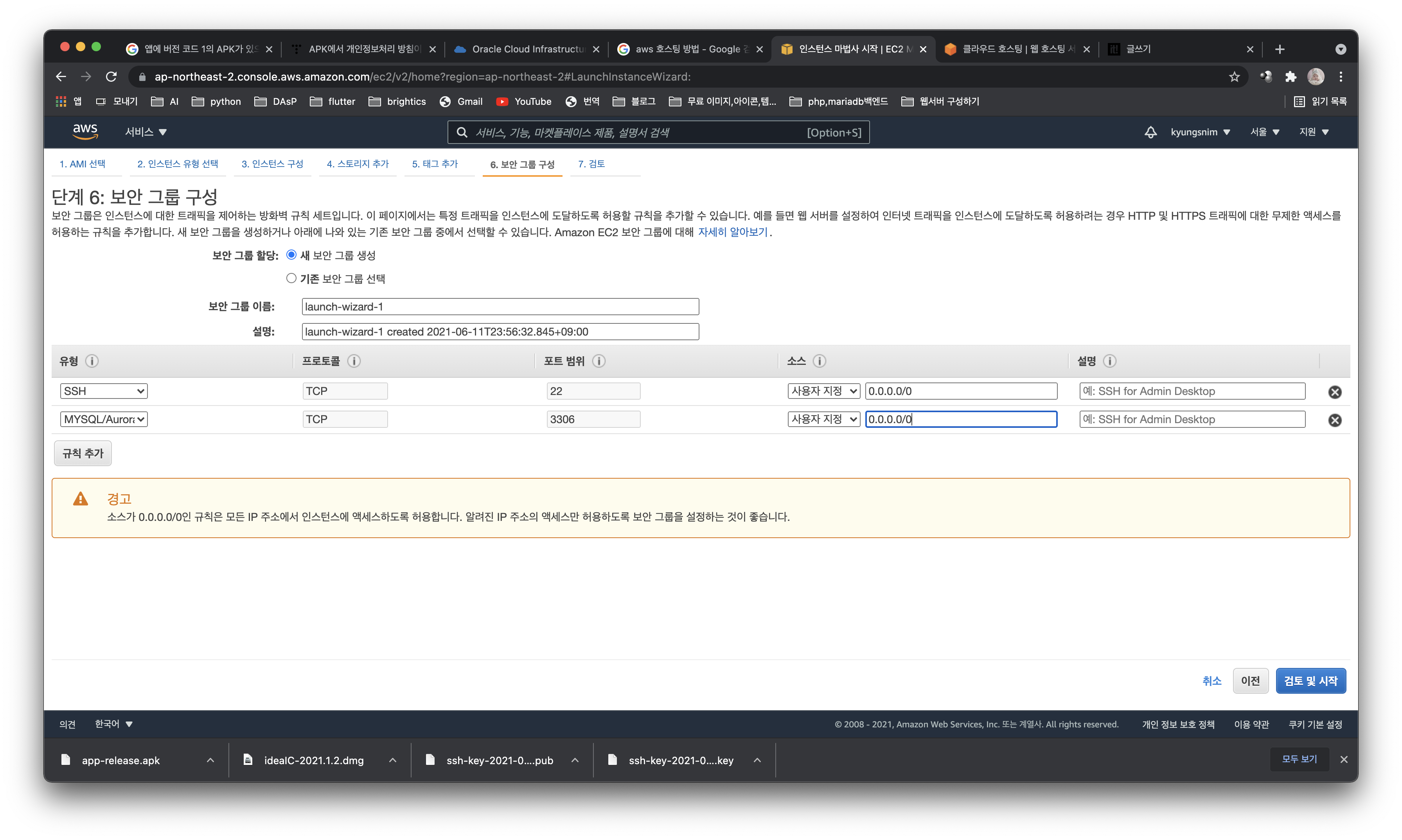This screenshot has height=840, width=1402.
Task: Go to step 4. 스토리지 추가 tab
Action: (x=357, y=164)
